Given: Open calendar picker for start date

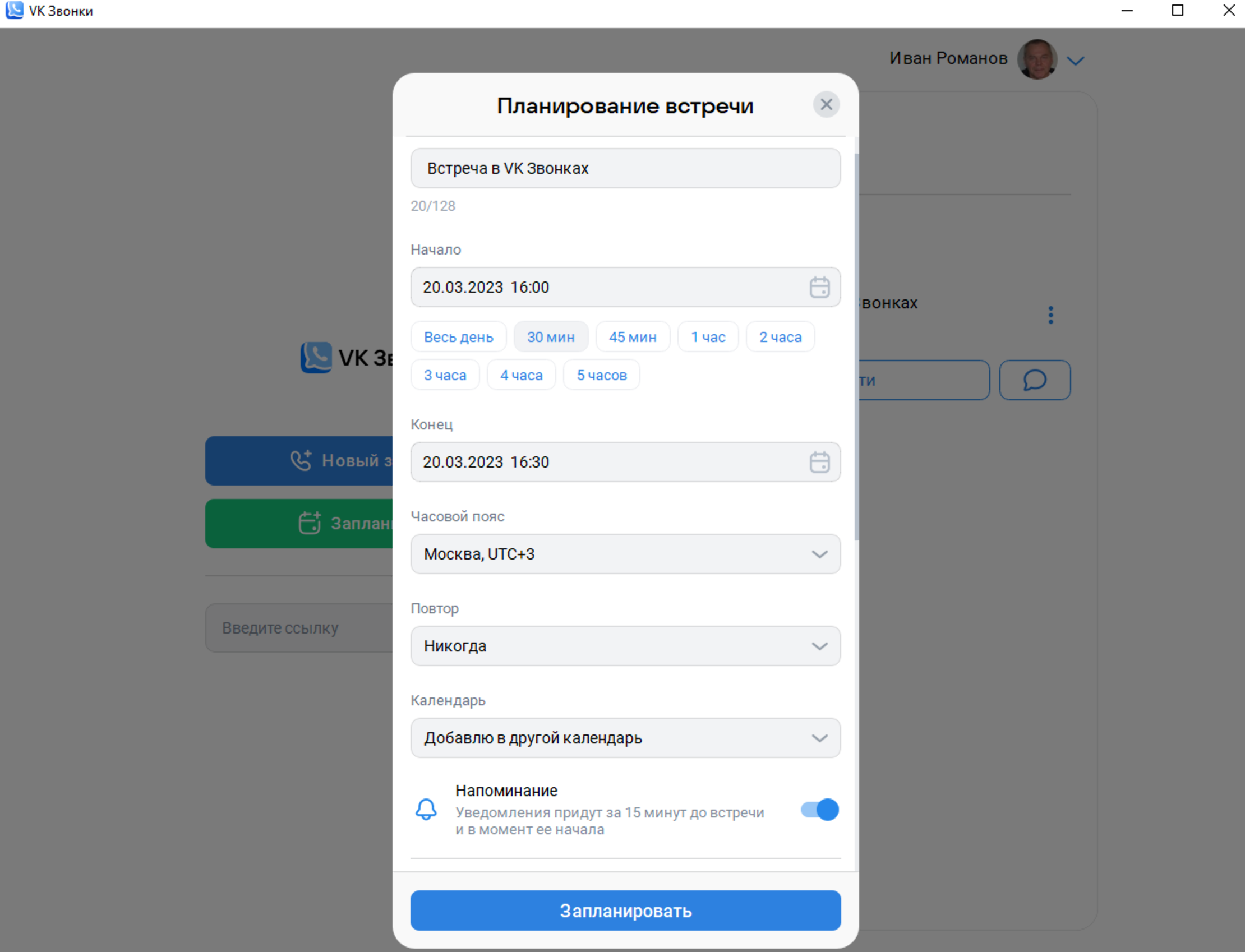Looking at the screenshot, I should [819, 287].
